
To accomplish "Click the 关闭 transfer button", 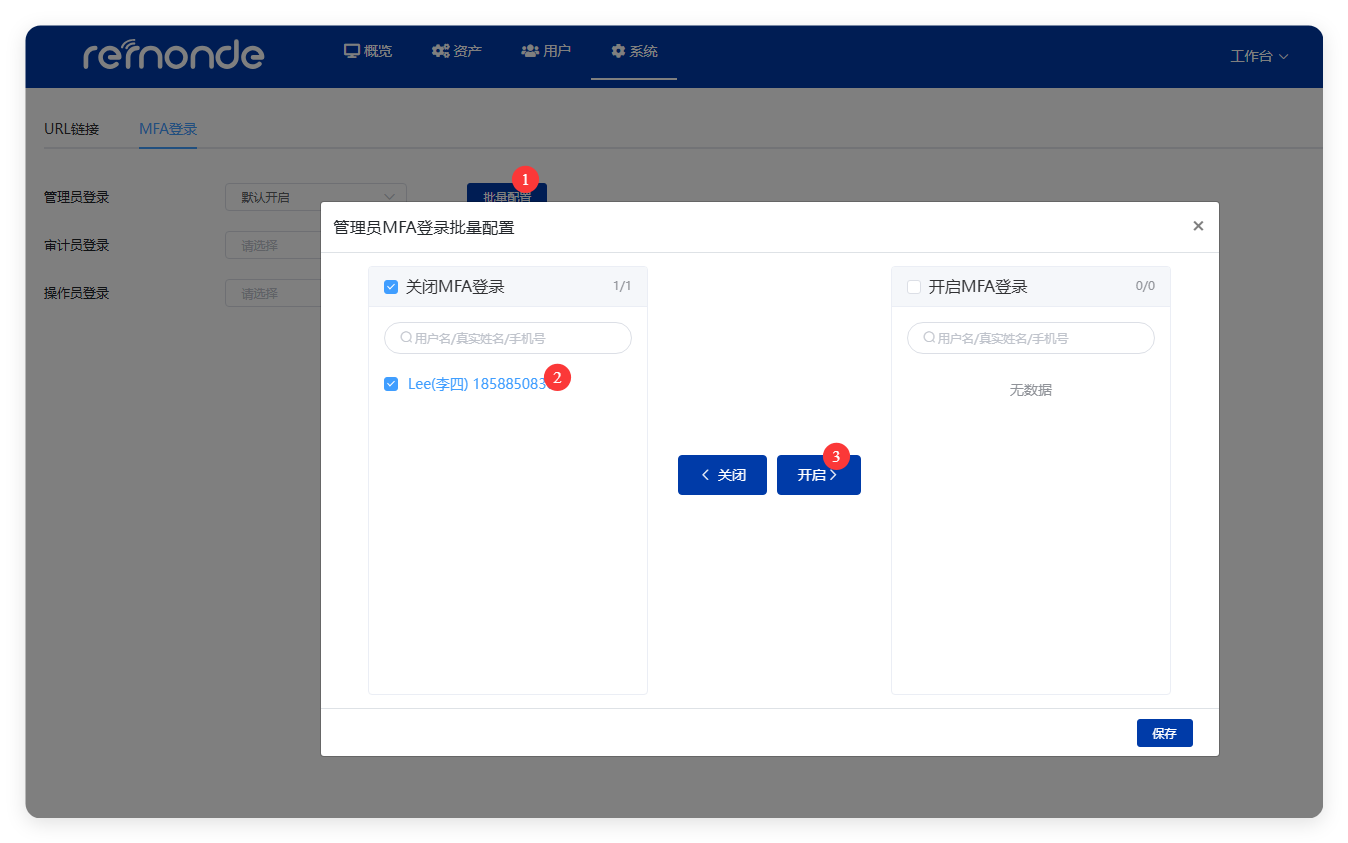I will point(722,474).
